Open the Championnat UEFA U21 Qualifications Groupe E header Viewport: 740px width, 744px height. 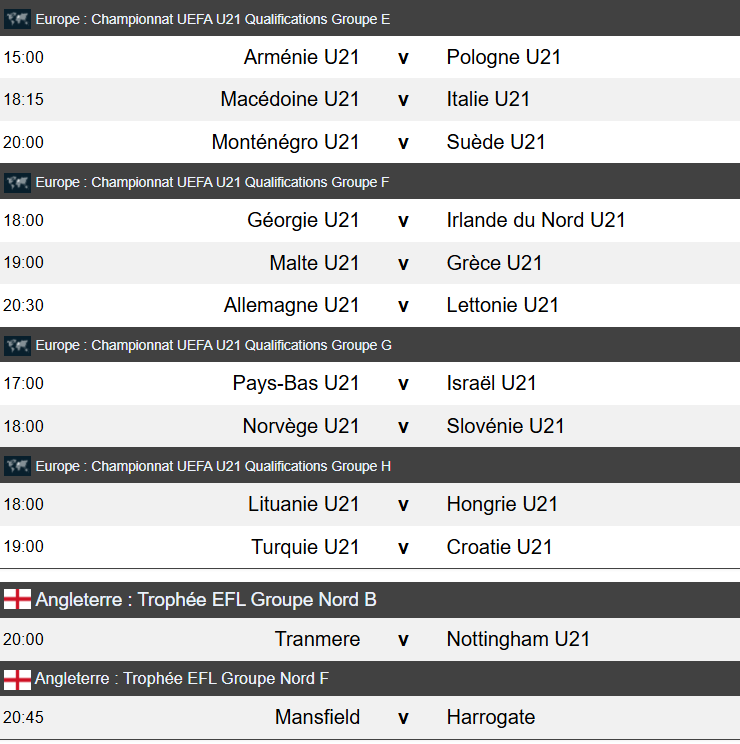370,18
